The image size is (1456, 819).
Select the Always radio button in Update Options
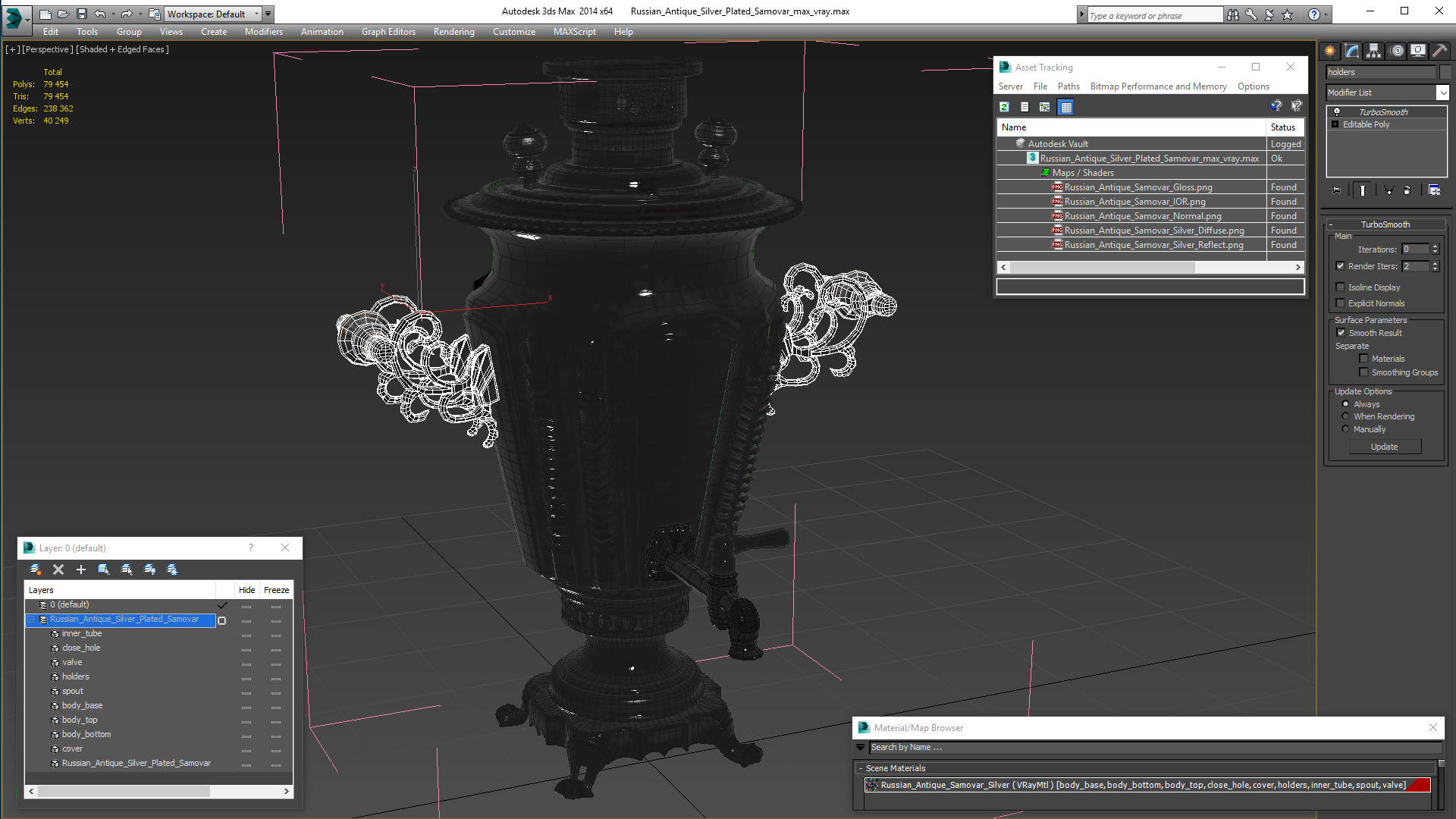(x=1346, y=404)
